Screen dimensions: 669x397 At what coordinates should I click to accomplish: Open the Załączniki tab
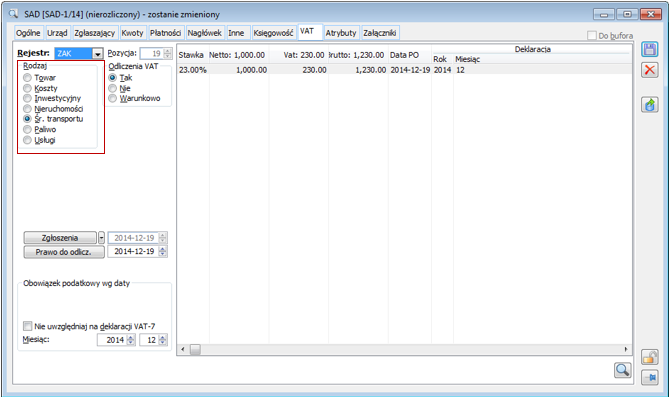[380, 33]
